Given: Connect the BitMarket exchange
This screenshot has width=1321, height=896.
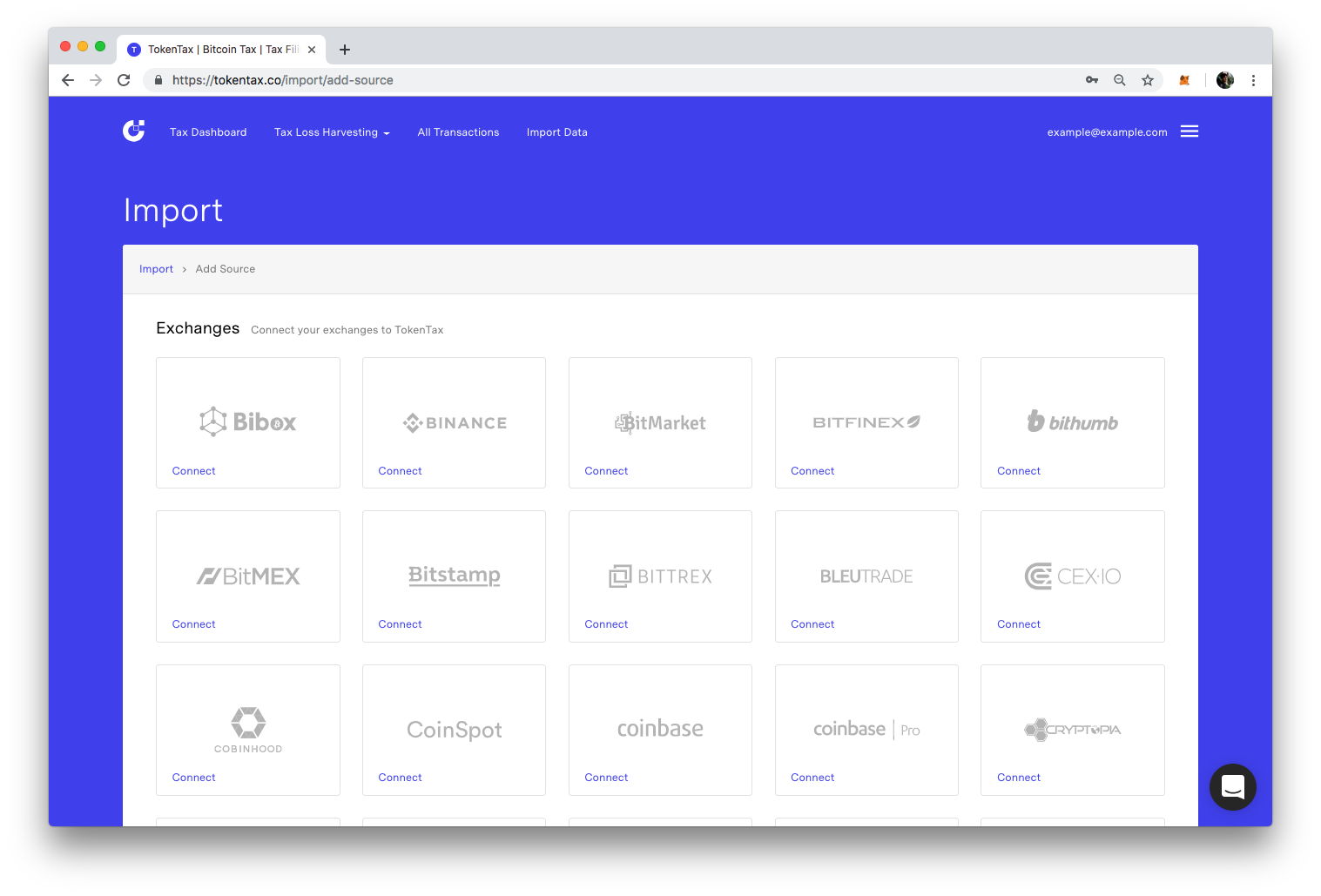Looking at the screenshot, I should tap(606, 471).
